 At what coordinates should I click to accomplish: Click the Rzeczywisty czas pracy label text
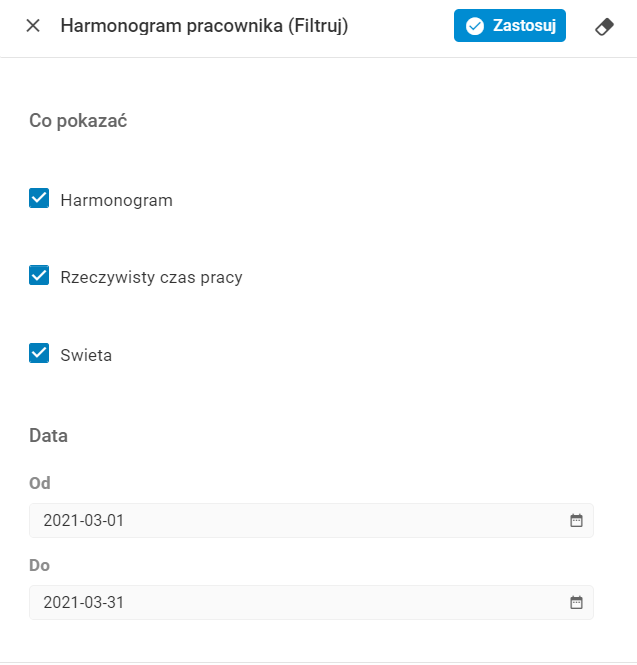tap(151, 277)
